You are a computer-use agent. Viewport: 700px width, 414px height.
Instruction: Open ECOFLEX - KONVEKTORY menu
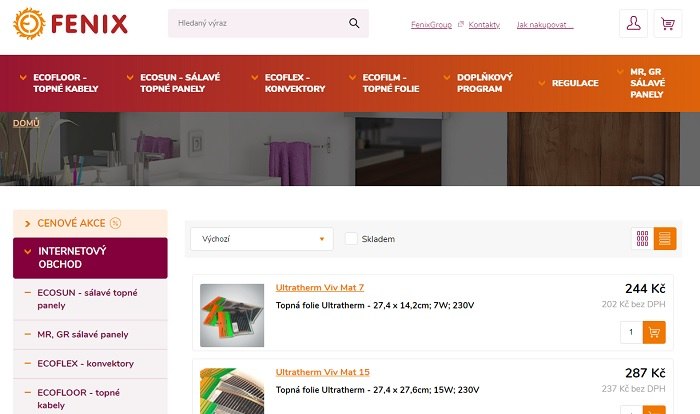point(295,83)
